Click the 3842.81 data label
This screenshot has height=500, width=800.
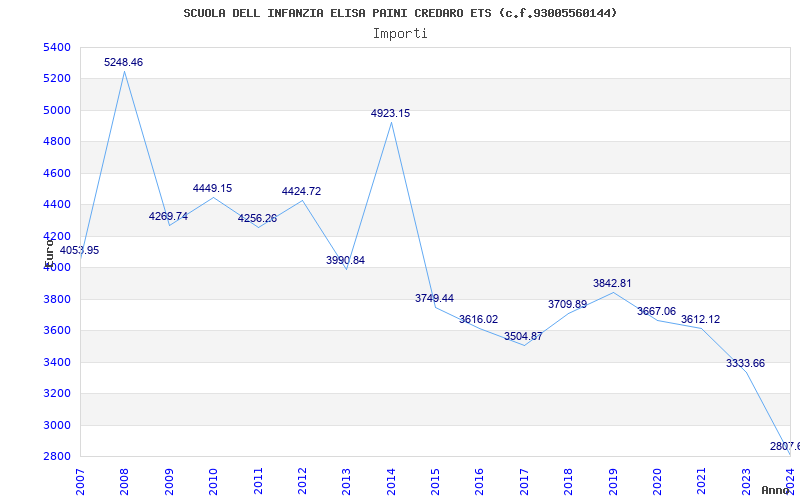click(612, 283)
